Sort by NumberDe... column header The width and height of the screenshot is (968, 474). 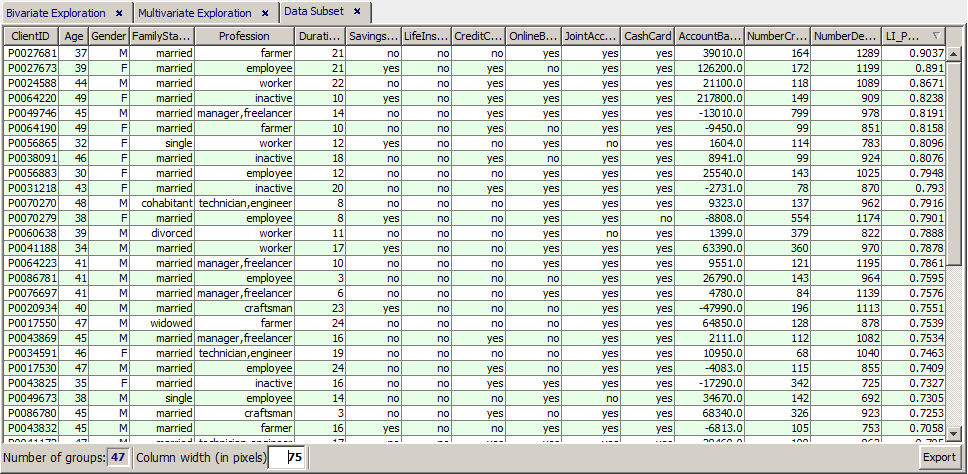tap(846, 36)
